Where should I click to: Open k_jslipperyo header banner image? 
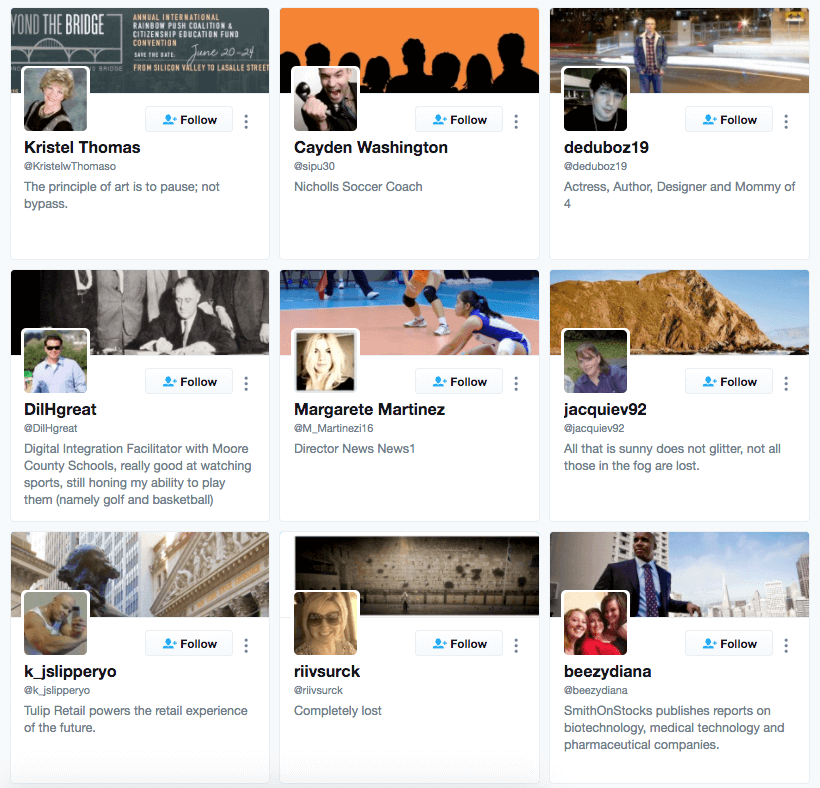[140, 574]
